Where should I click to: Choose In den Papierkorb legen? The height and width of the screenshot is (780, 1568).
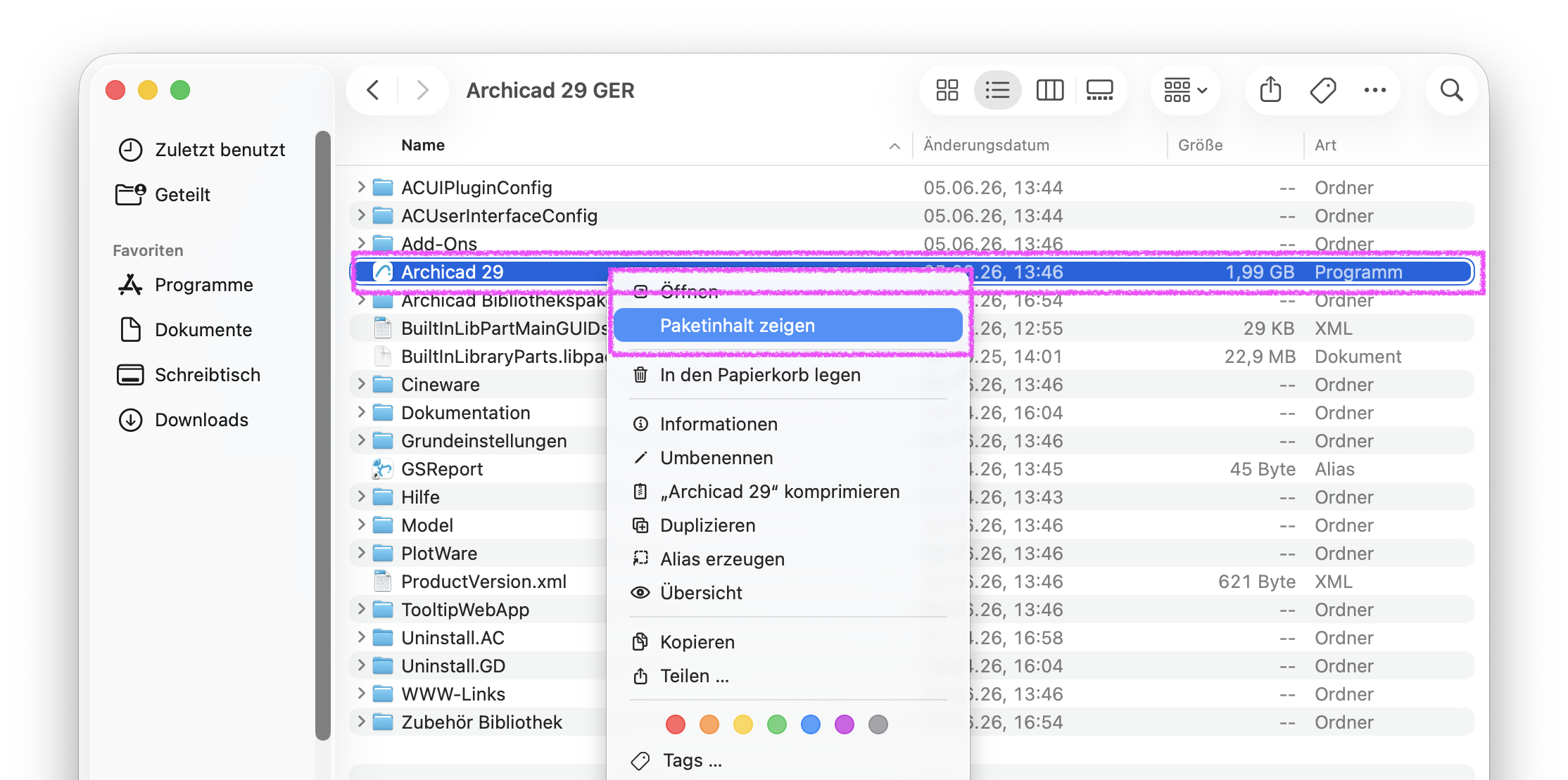coord(788,375)
